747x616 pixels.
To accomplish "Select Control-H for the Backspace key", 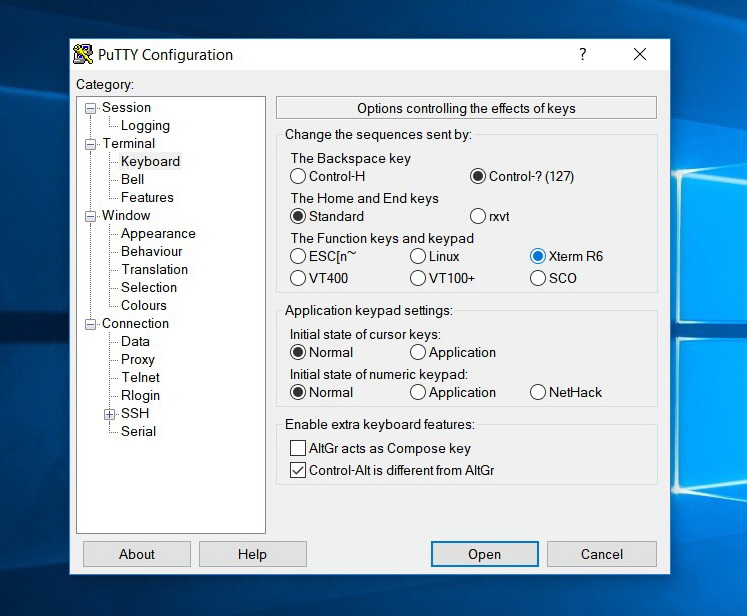I will coord(298,176).
